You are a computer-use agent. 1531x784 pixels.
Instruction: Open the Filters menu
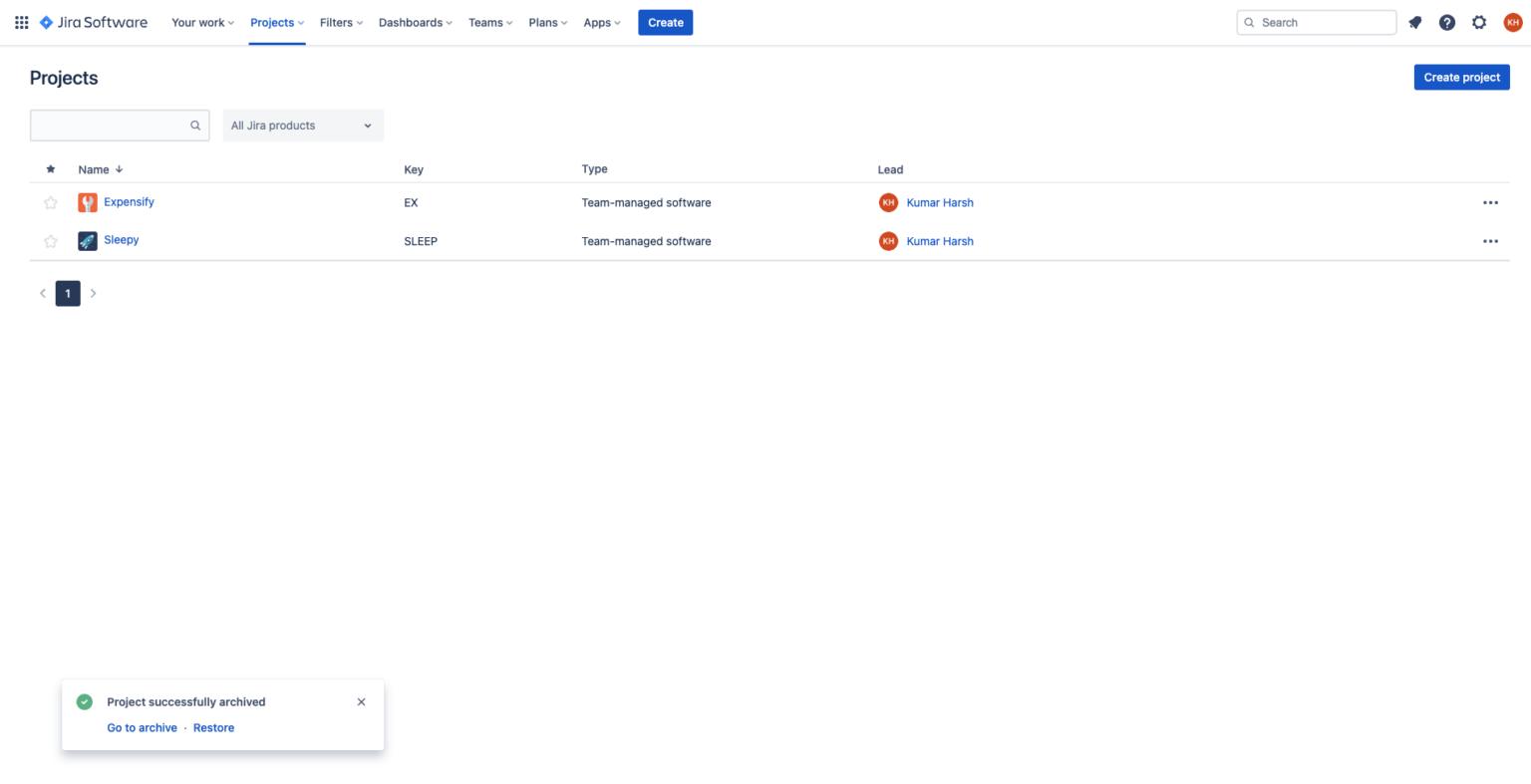tap(341, 22)
